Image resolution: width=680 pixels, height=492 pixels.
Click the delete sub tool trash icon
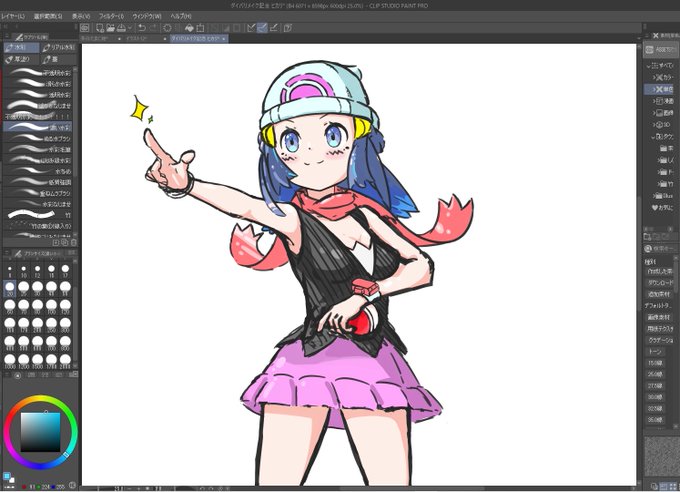point(73,242)
